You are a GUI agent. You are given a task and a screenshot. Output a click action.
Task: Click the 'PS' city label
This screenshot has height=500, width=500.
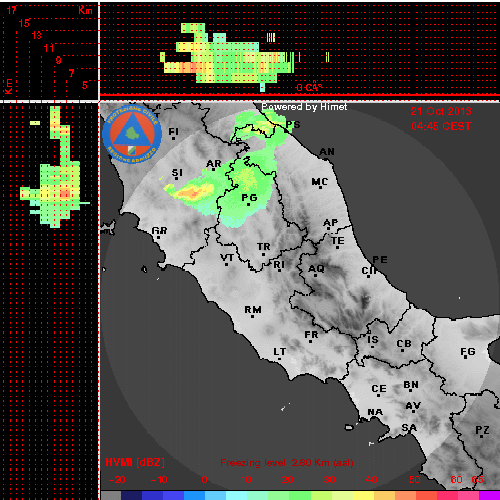pyautogui.click(x=293, y=124)
